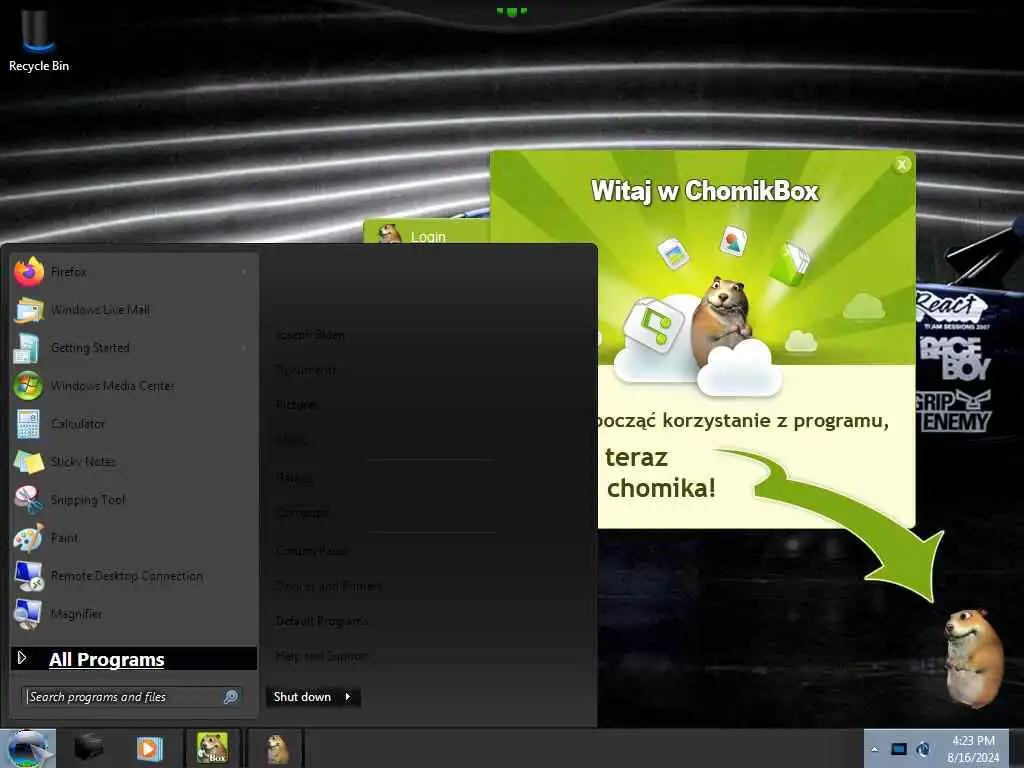The height and width of the screenshot is (768, 1024).
Task: Launch Remote Desktop Connection icon
Action: coord(29,576)
